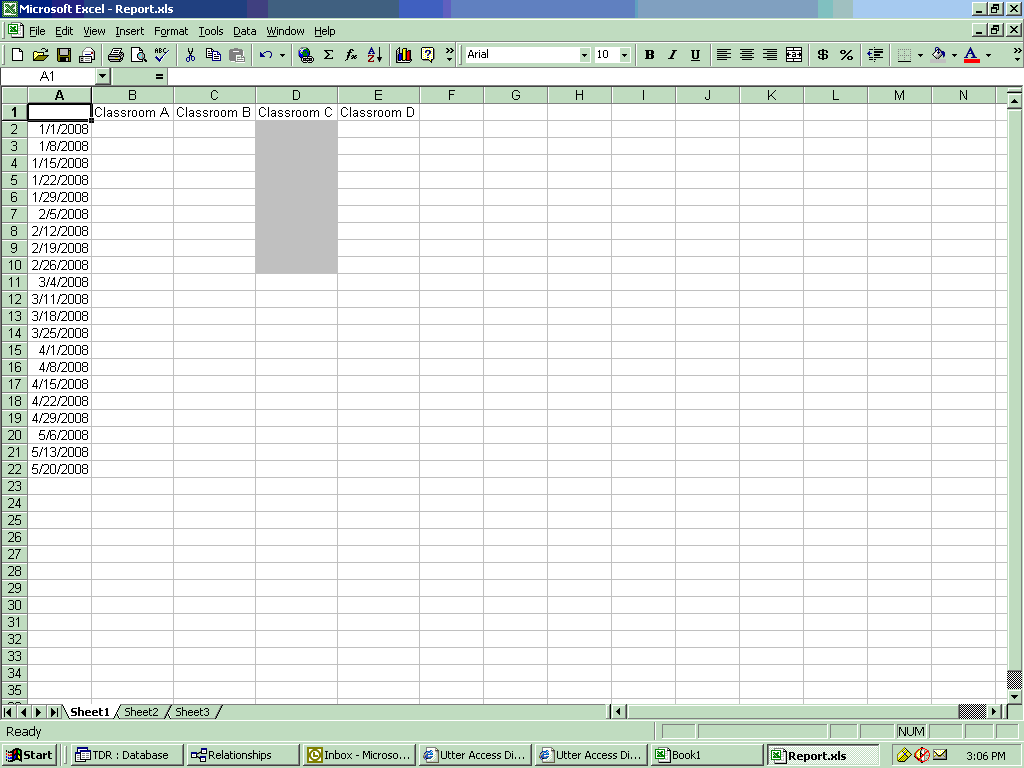This screenshot has height=768, width=1024.
Task: Open the Insert menu
Action: click(x=129, y=31)
